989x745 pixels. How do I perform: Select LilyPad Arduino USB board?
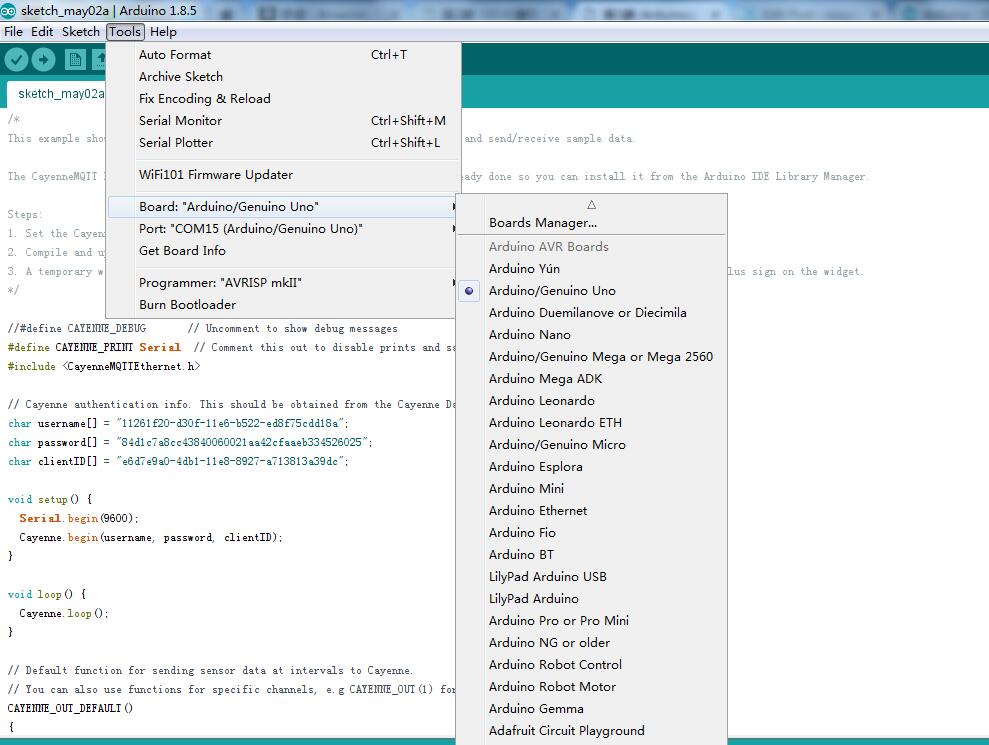[592, 577]
